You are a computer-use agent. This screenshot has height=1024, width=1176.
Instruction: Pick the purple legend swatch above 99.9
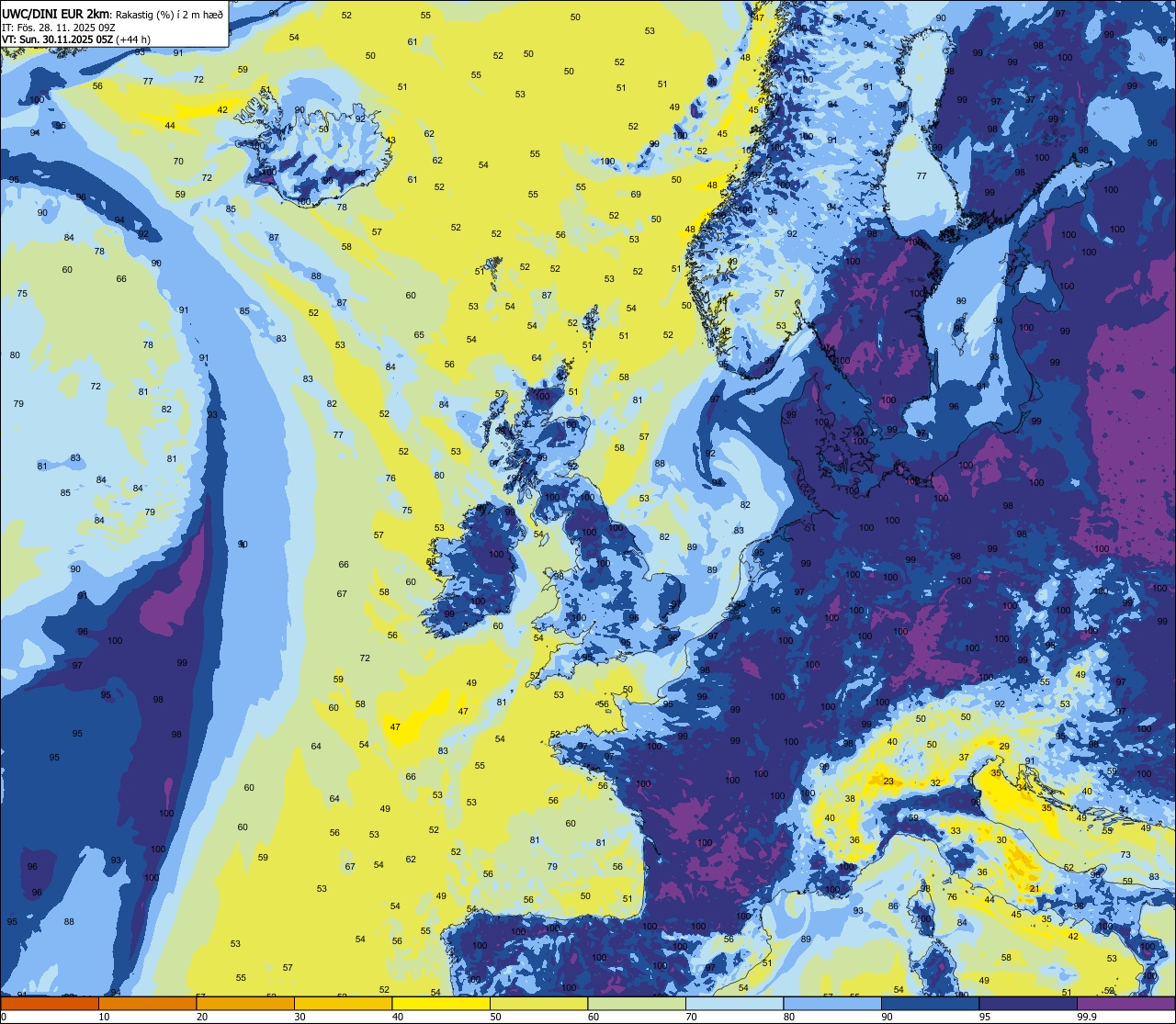tap(1126, 1004)
